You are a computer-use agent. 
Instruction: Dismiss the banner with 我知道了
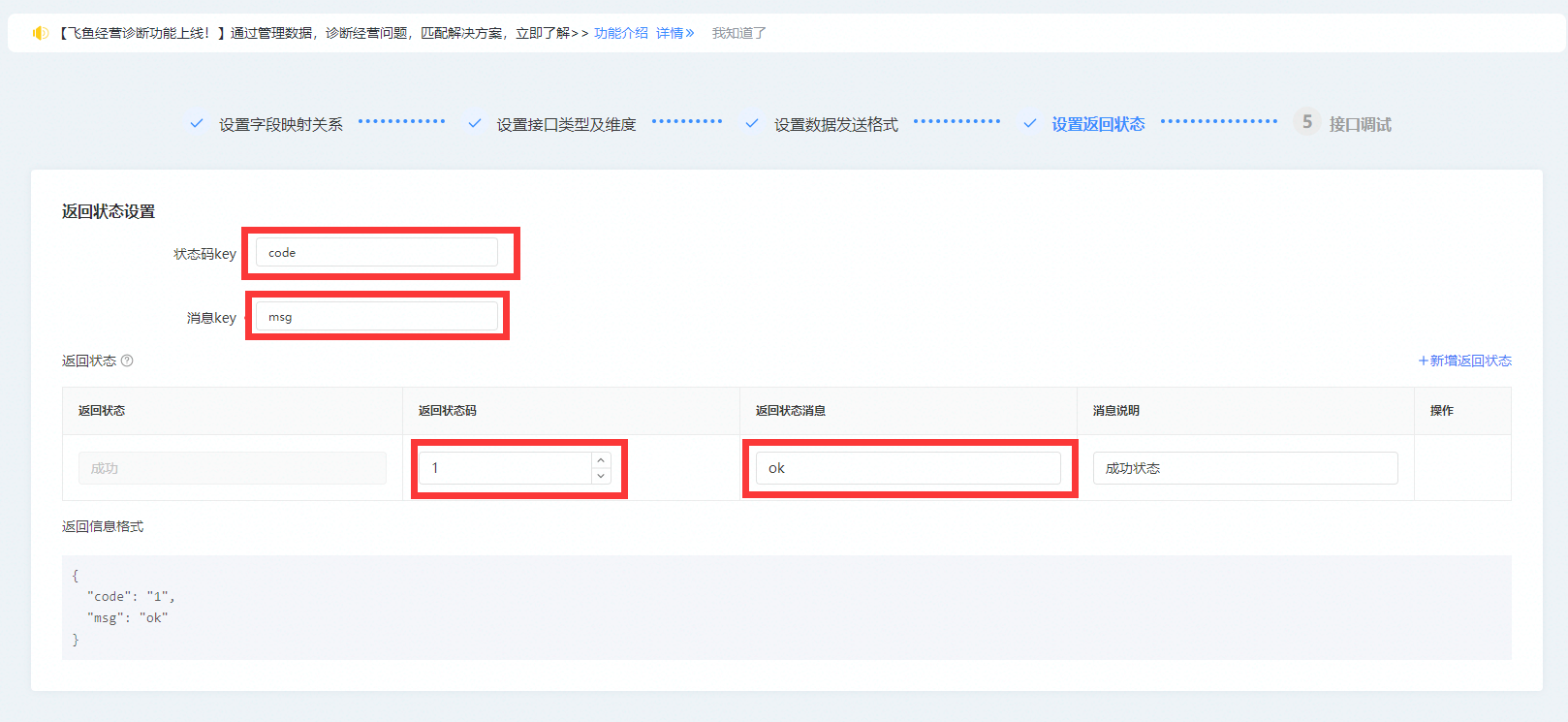[x=739, y=33]
